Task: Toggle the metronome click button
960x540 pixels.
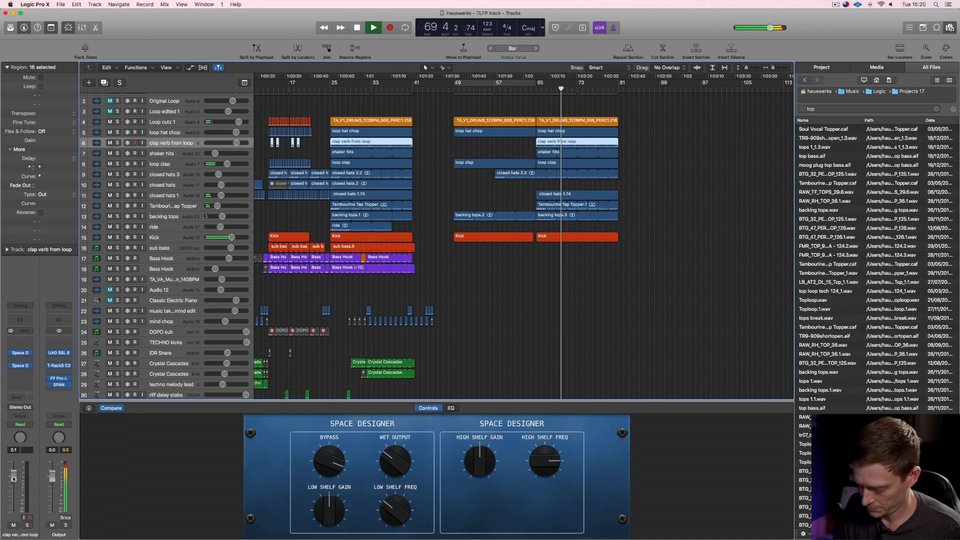Action: 613,28
